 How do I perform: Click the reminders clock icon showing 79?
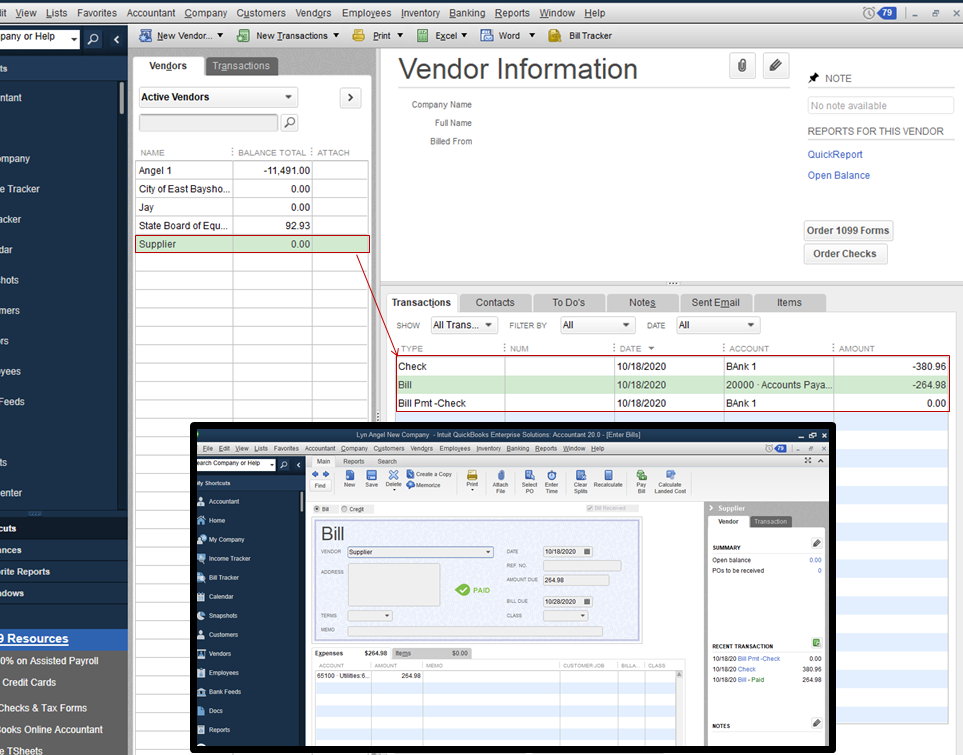(x=868, y=13)
